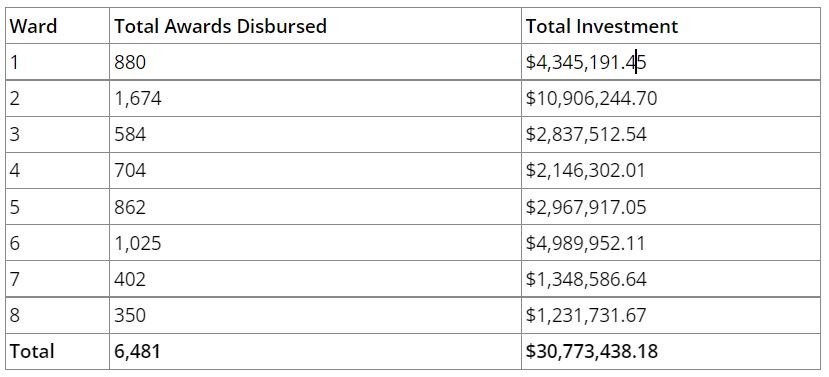Screen dimensions: 829x377
Task: Click the $10,906,244.70 cell
Action: tap(670, 98)
